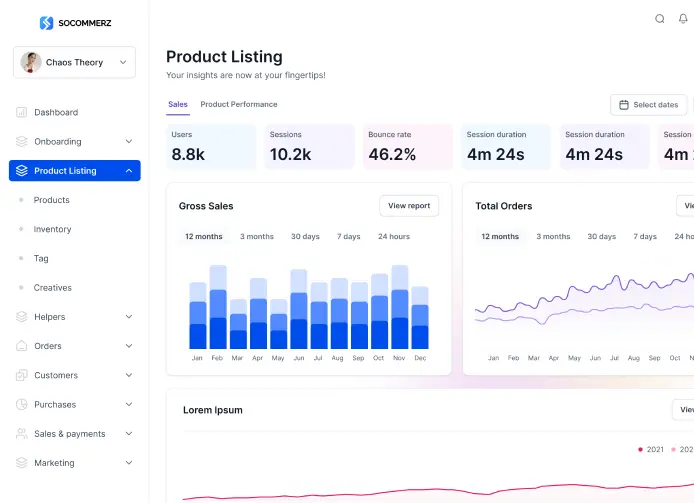Click View report in Gross Sales
The image size is (694, 504).
[x=409, y=206]
